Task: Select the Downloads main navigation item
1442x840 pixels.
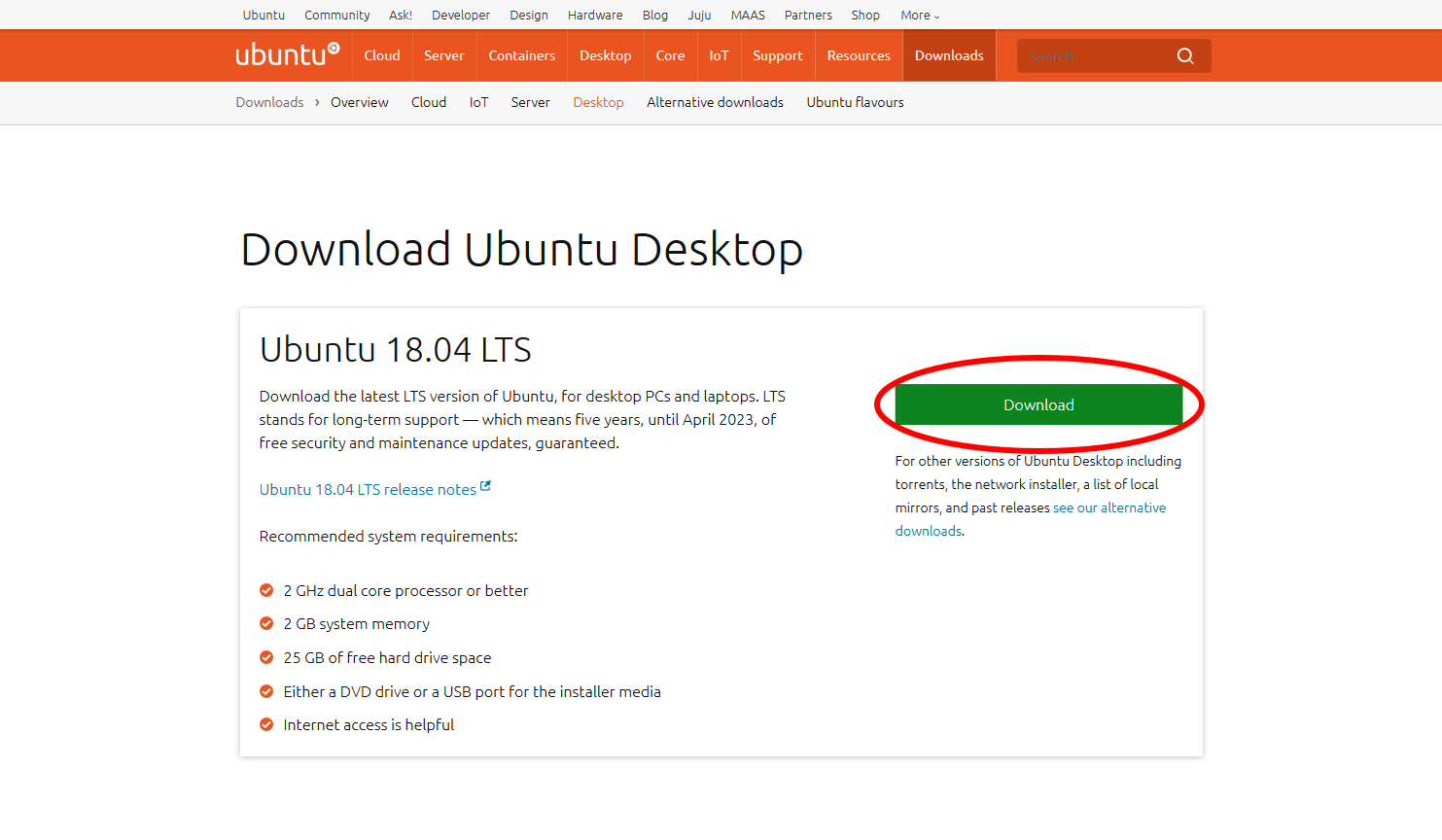Action: (x=949, y=55)
